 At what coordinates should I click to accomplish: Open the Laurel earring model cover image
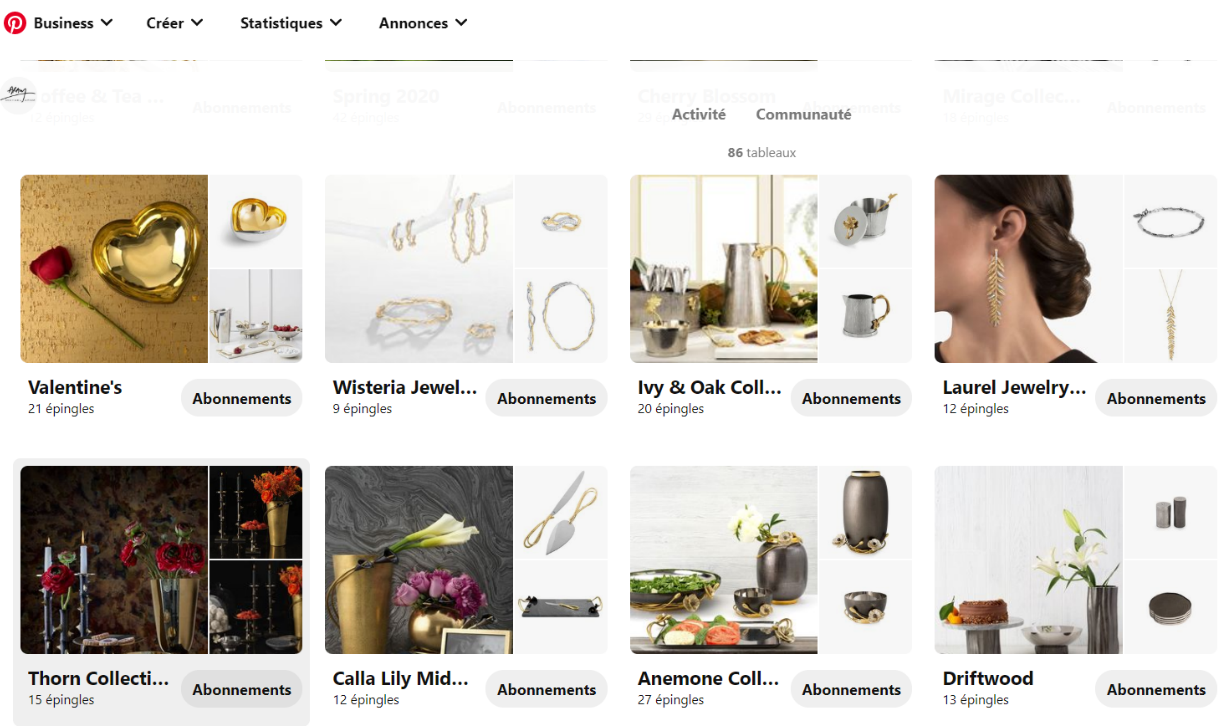click(1028, 269)
